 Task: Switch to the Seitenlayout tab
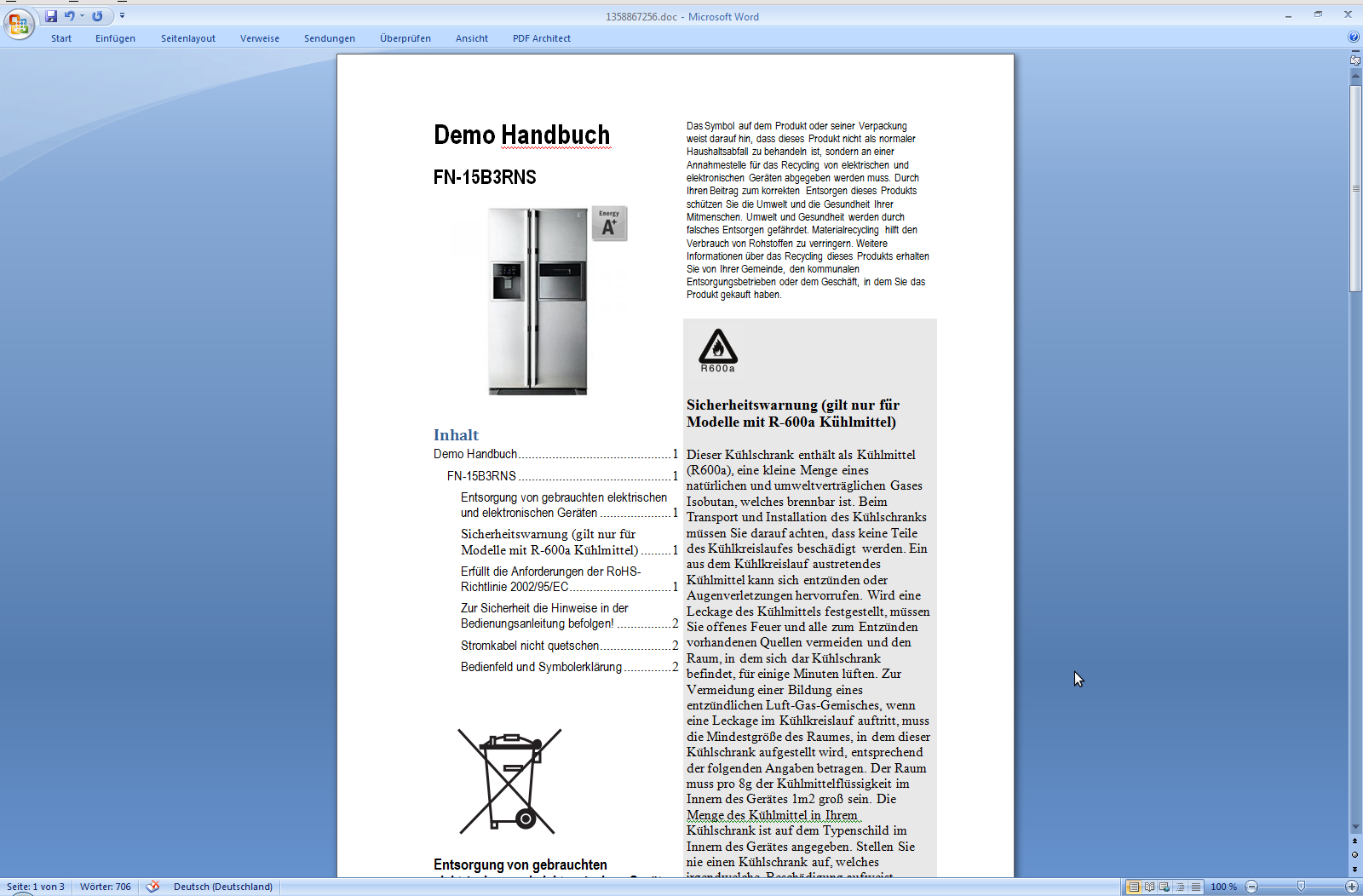pos(188,38)
